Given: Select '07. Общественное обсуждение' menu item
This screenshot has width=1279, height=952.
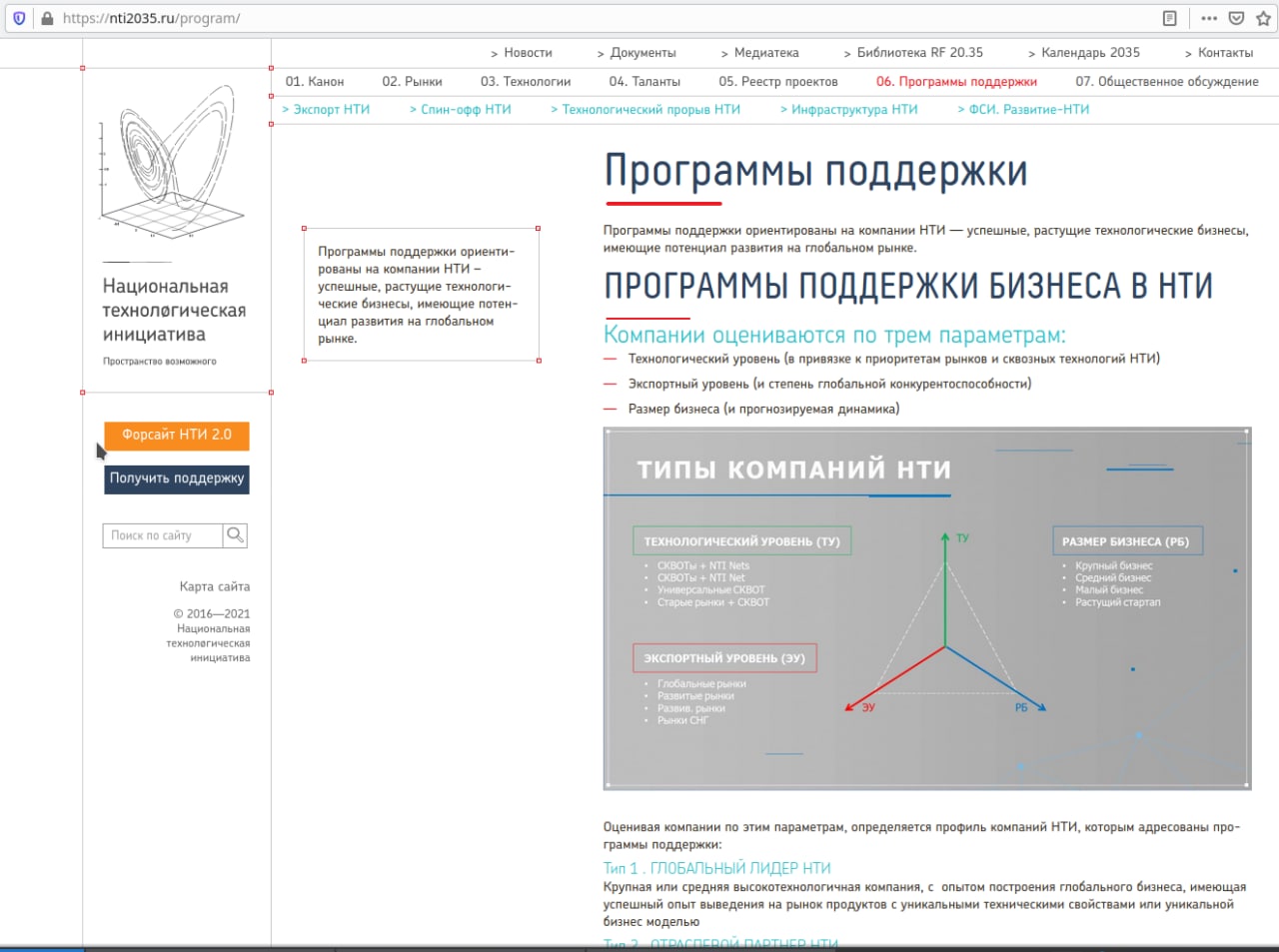Looking at the screenshot, I should click(1167, 82).
